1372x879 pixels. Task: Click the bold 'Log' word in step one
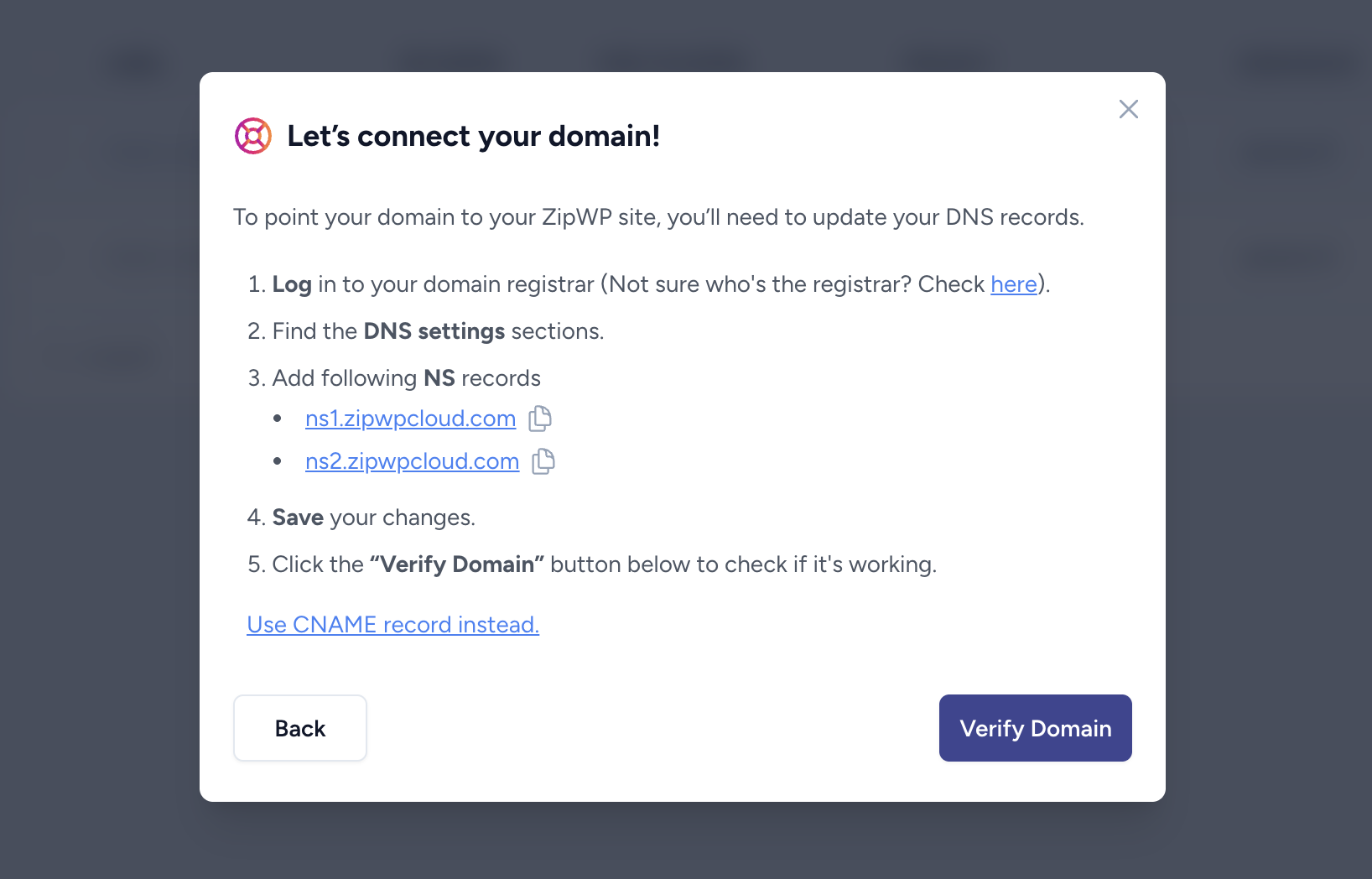point(292,284)
